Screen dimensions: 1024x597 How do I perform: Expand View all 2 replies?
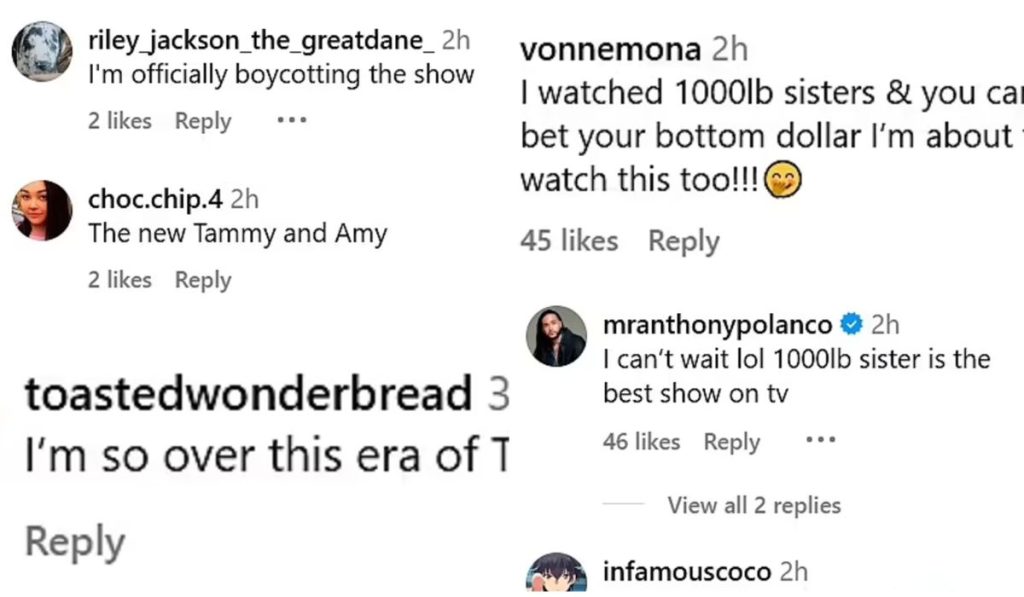pyautogui.click(x=754, y=505)
